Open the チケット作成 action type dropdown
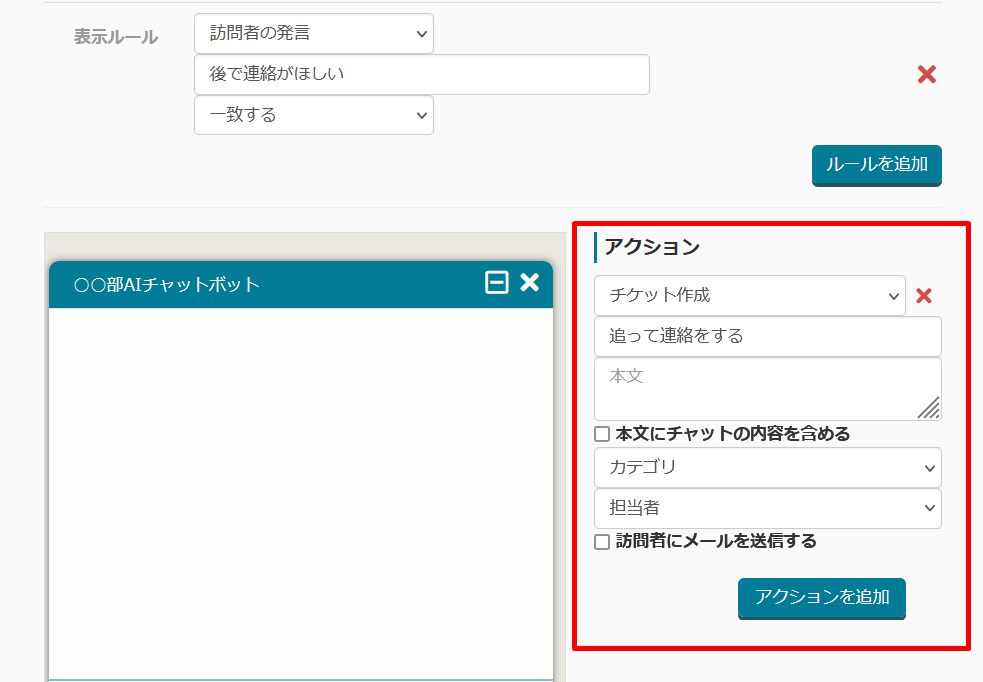Image resolution: width=983 pixels, height=682 pixels. 749,296
